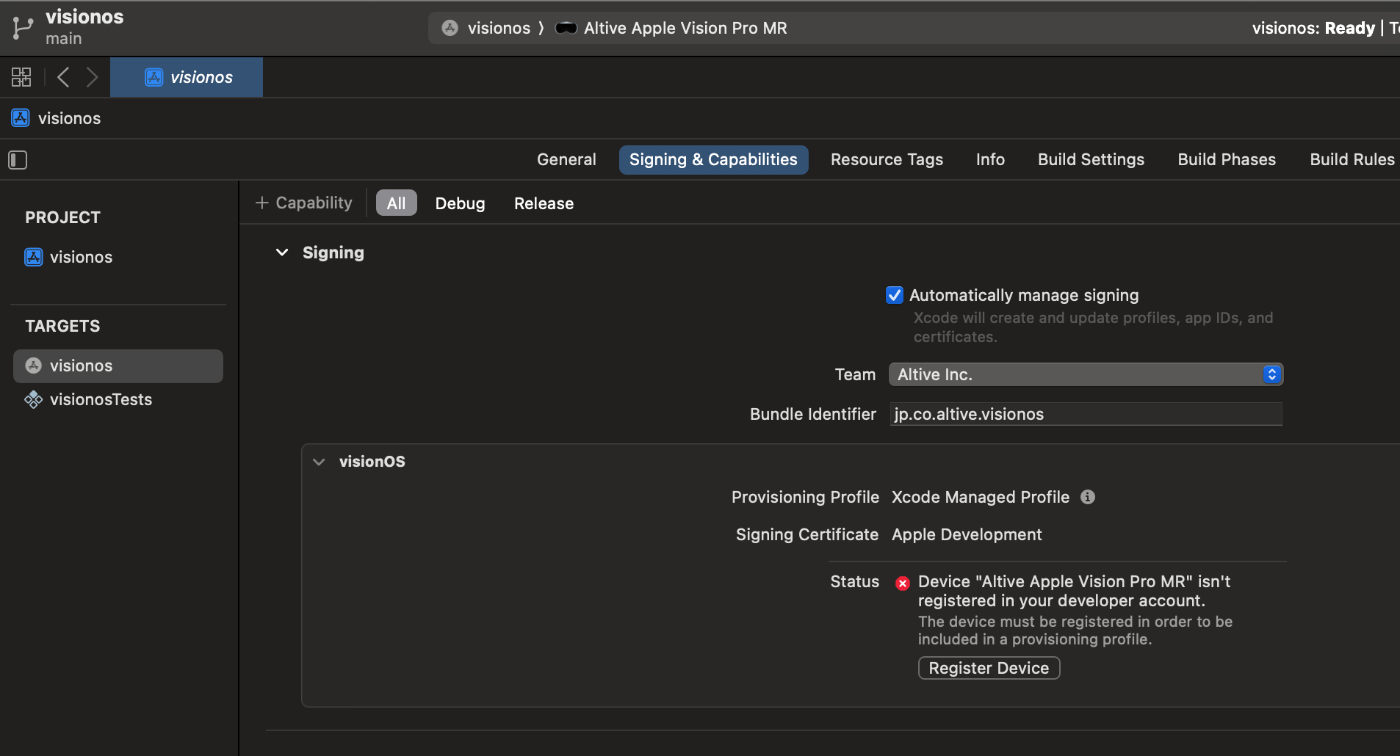Image resolution: width=1400 pixels, height=756 pixels.
Task: Click the 'visionos: Ready' status text
Action: pos(1313,28)
